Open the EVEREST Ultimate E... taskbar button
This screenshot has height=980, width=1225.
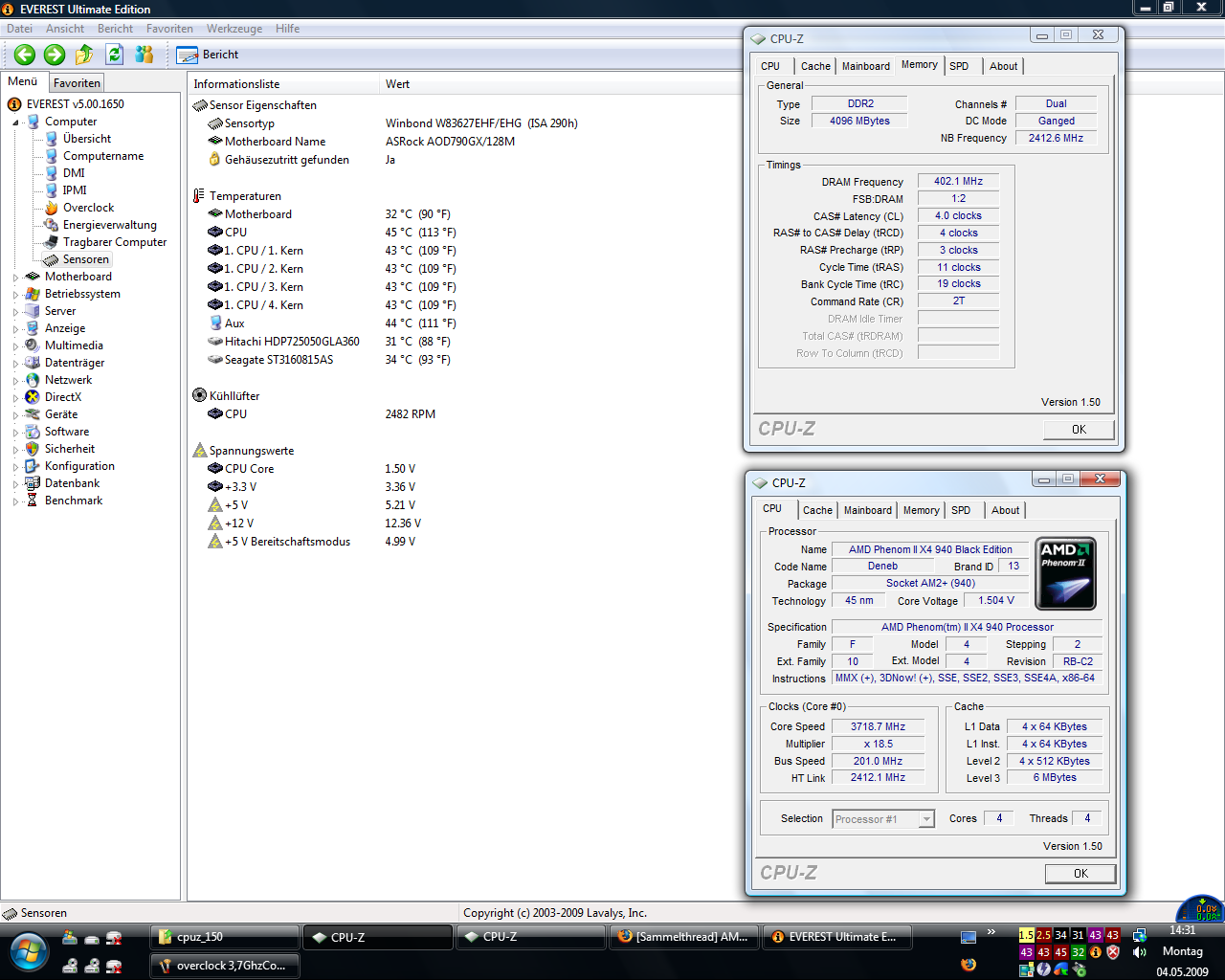[x=837, y=937]
